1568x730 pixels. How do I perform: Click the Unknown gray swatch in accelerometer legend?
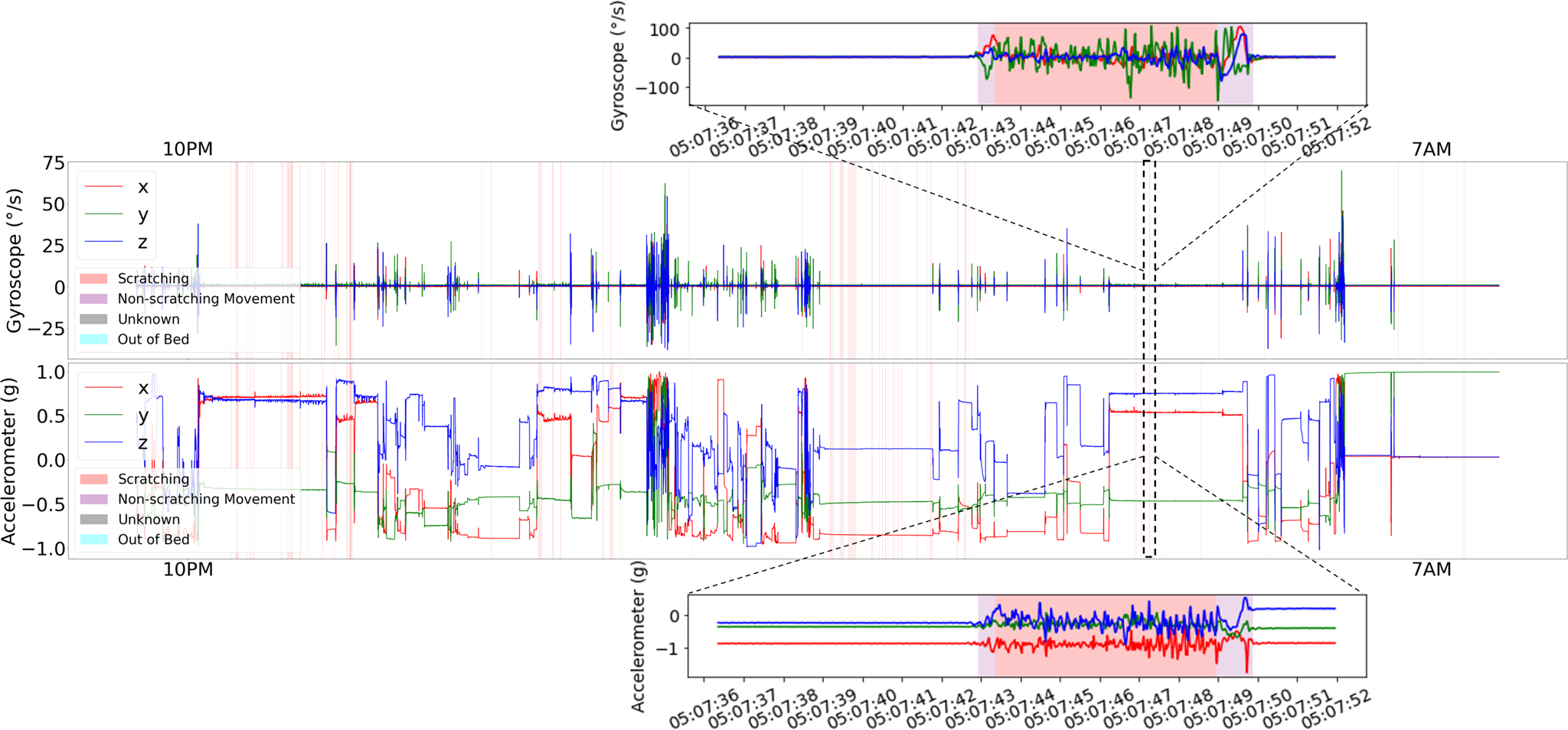[96, 519]
